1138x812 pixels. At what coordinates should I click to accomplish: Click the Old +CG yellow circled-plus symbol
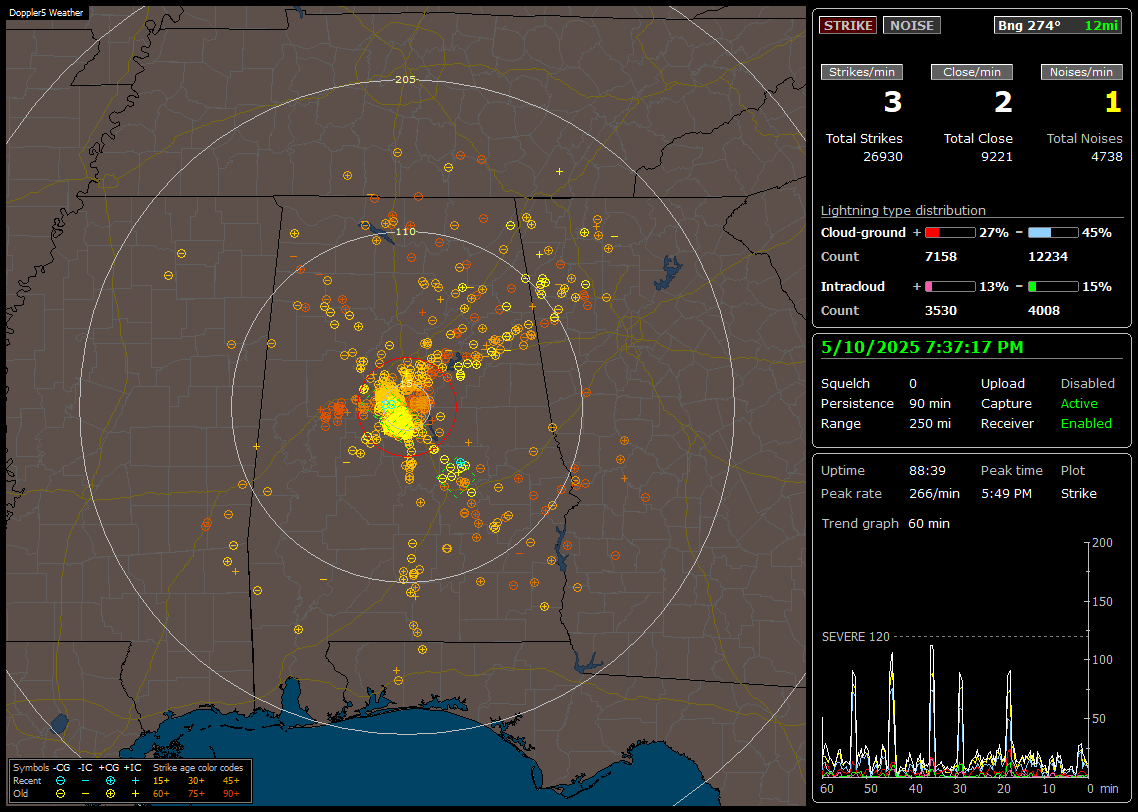110,793
